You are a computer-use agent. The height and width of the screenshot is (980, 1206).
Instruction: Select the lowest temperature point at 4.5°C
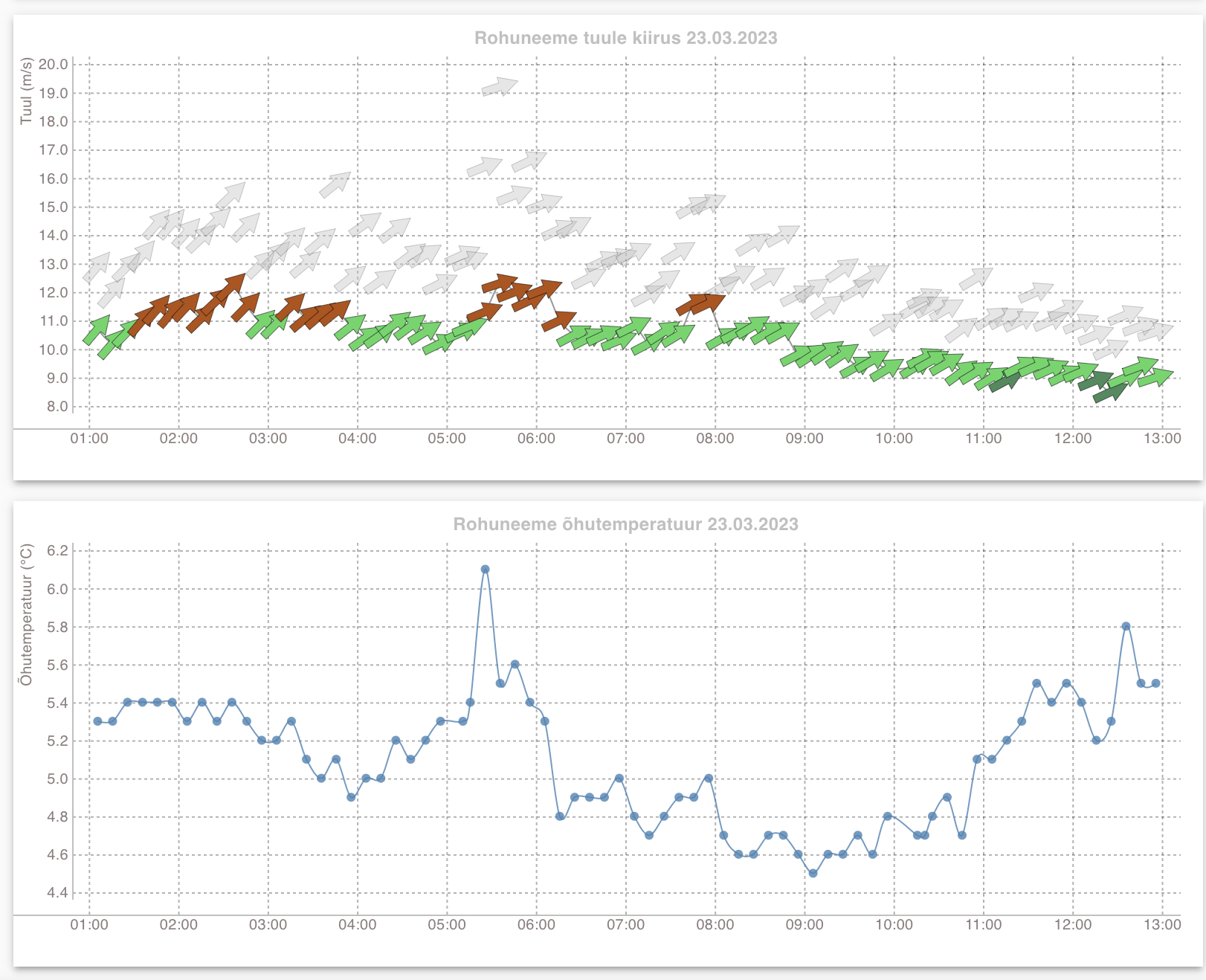pos(813,874)
